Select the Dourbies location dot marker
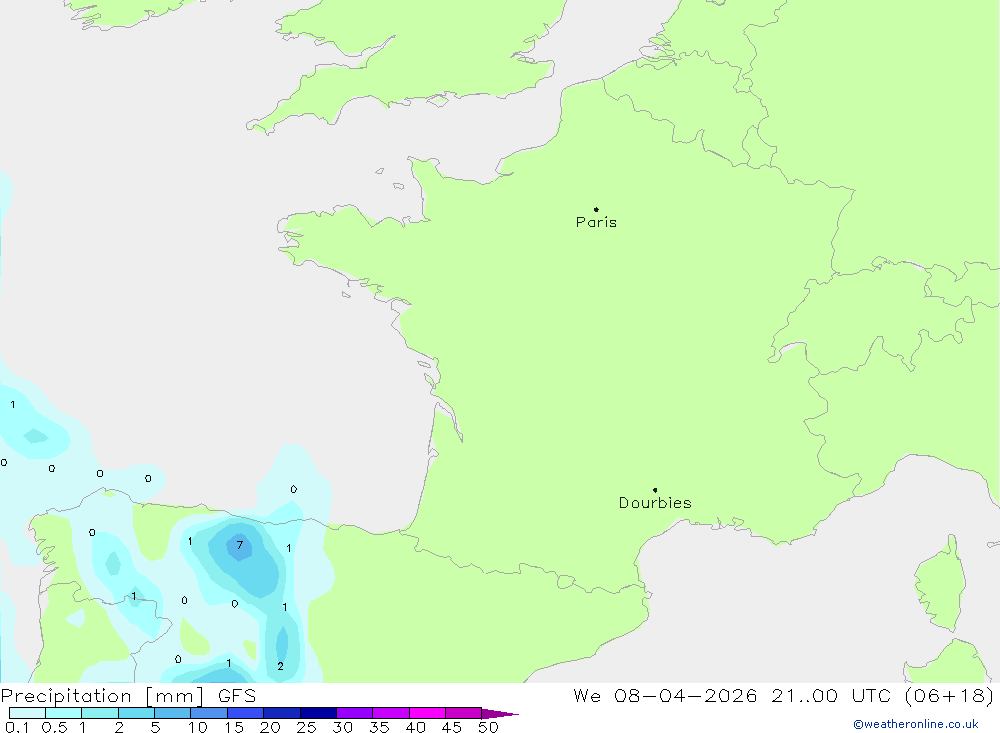 click(x=655, y=490)
